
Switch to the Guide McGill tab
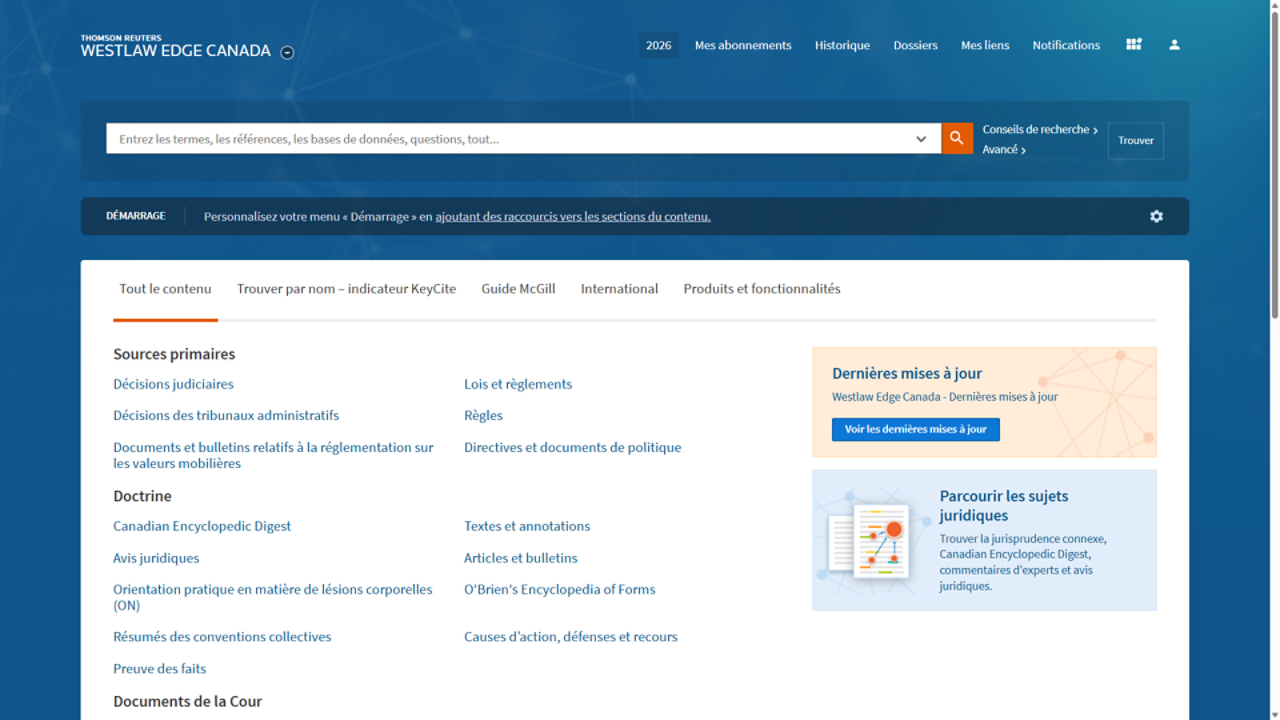[x=518, y=289]
